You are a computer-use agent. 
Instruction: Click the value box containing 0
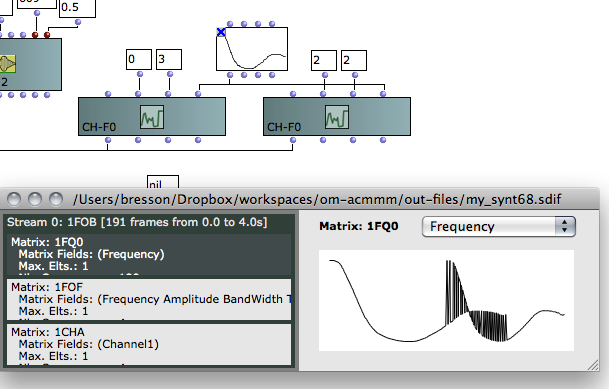point(139,59)
